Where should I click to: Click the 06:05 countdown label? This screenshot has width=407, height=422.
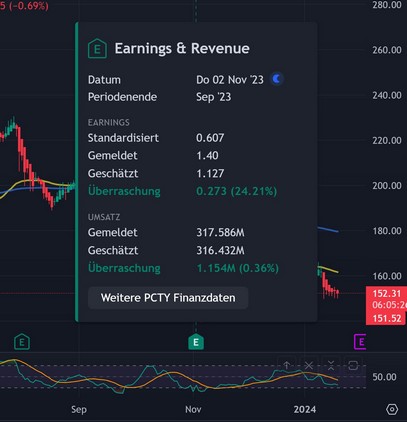click(x=389, y=305)
